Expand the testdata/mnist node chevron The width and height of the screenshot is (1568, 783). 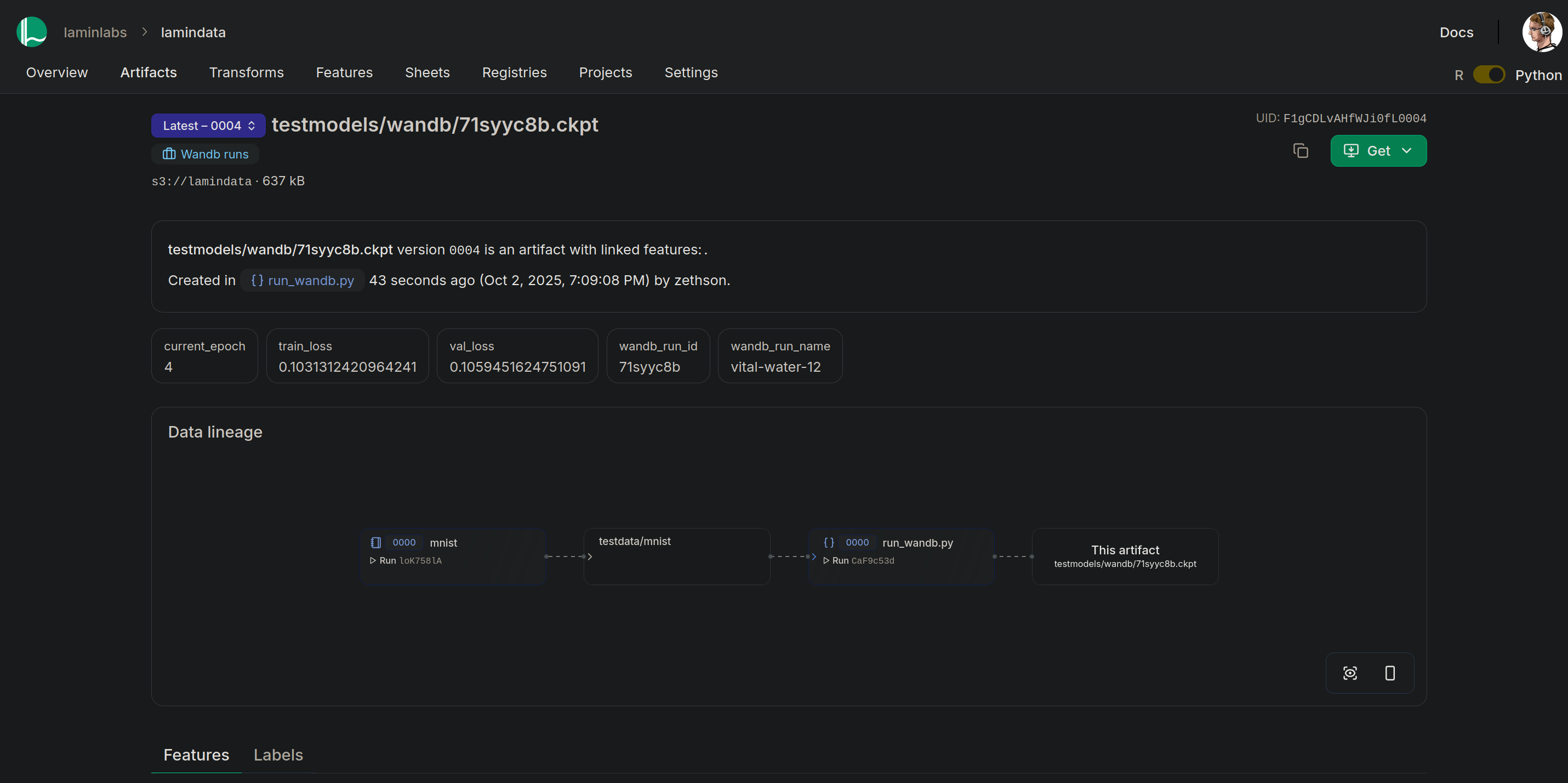(590, 557)
